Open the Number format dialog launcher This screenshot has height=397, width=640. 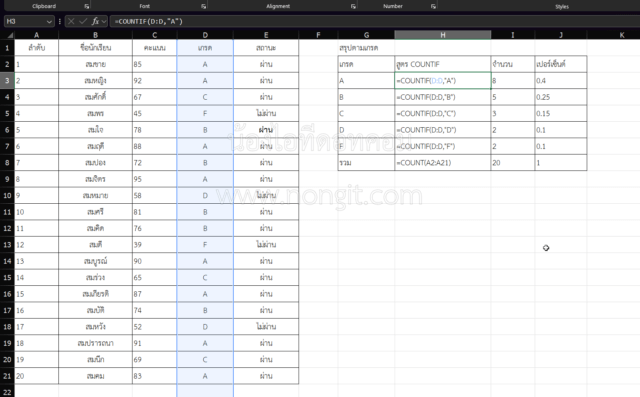(433, 6)
